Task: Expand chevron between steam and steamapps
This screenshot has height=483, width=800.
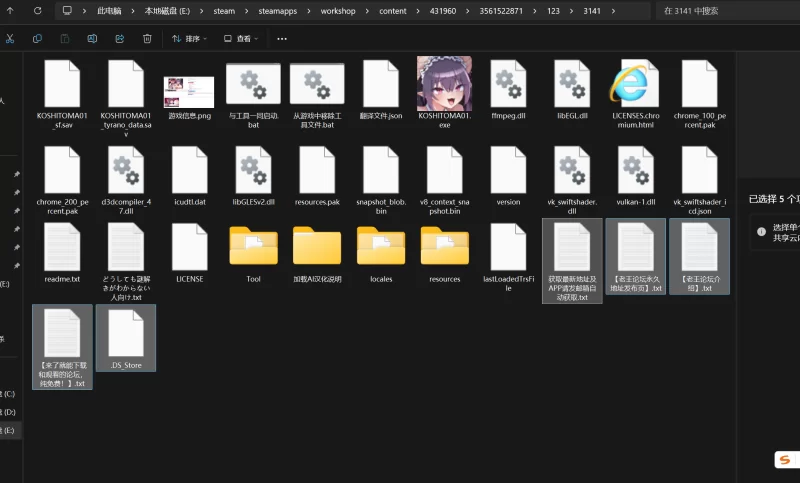Action: (246, 11)
